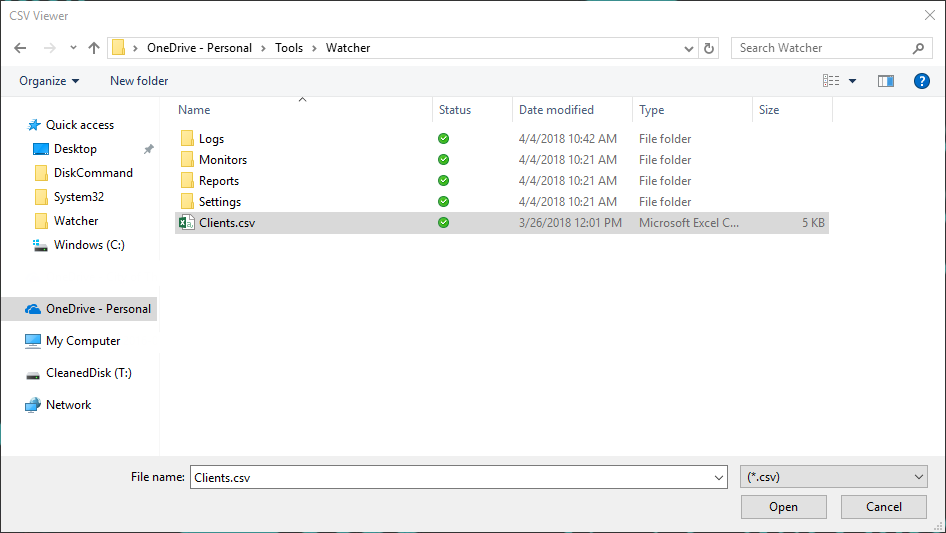Open Watcher in Quick access
946x533 pixels.
coord(75,221)
